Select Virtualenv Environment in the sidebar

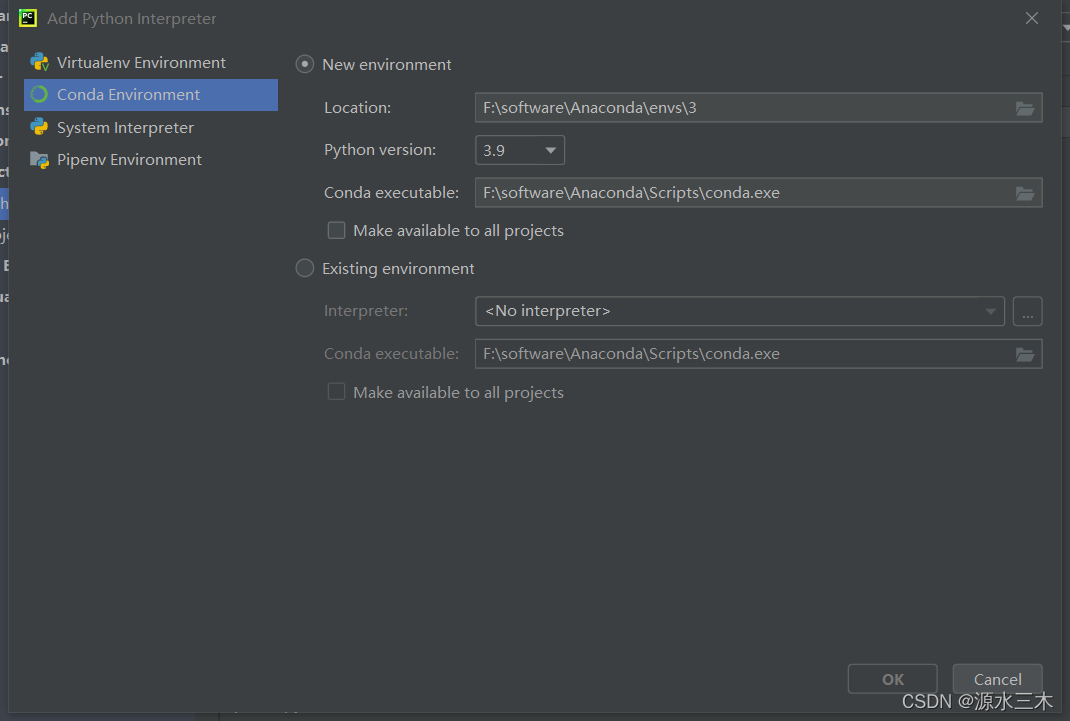151,63
